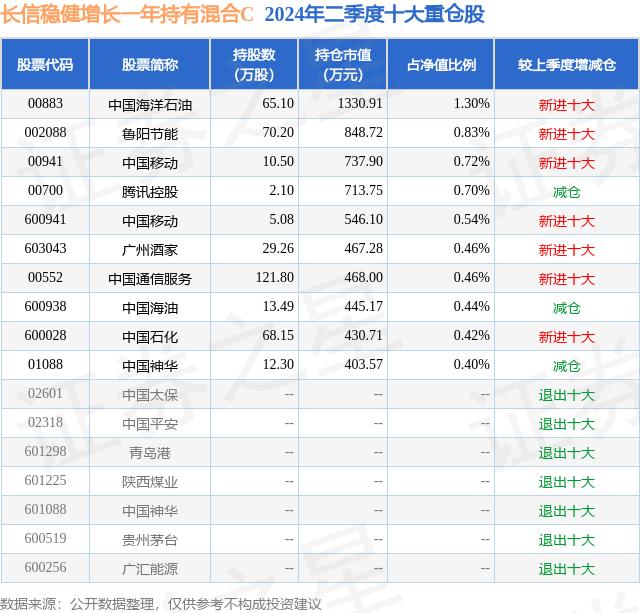Viewport: 640px width, 613px height.
Task: Select the 股票代码 column header
Action: point(45,64)
